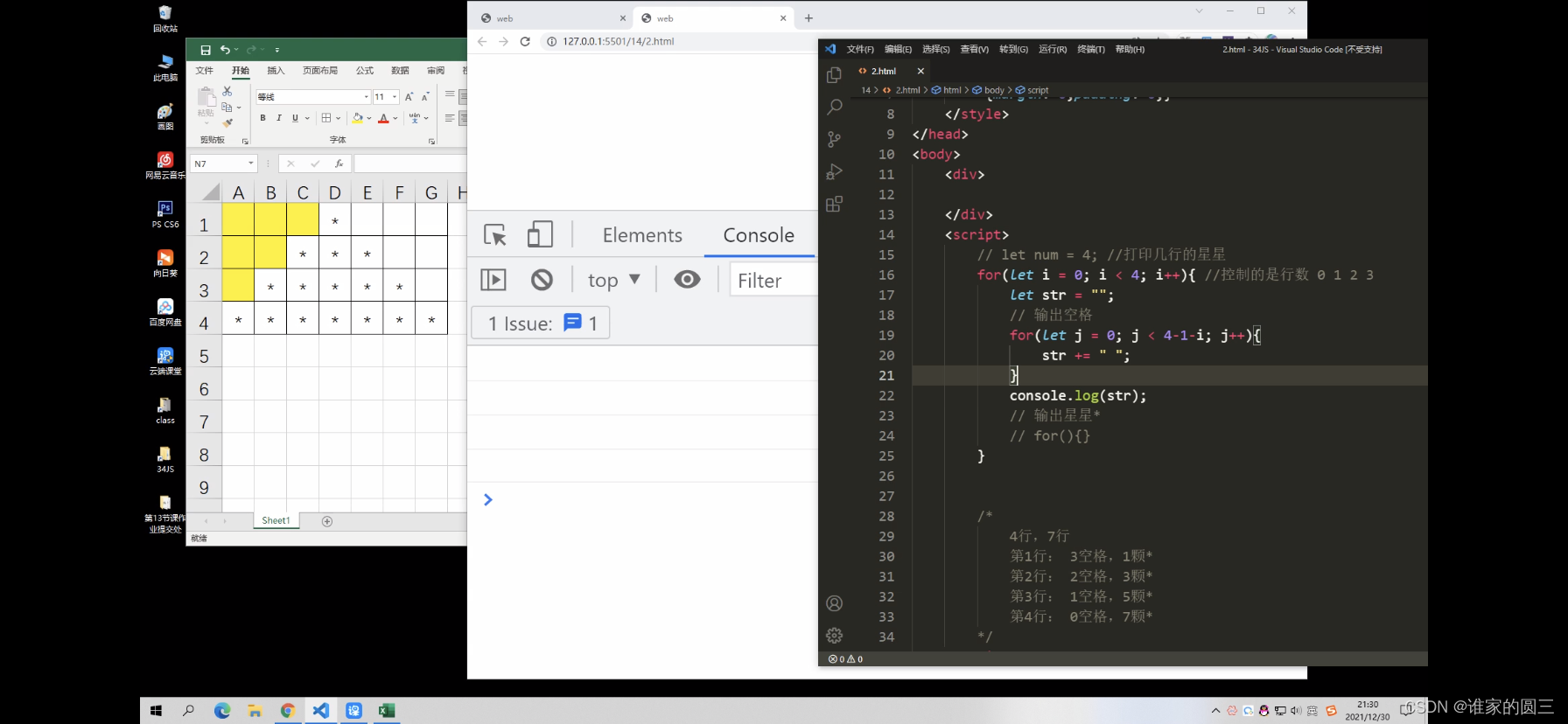The height and width of the screenshot is (724, 1568).
Task: Toggle italic formatting in Excel
Action: pos(279,118)
